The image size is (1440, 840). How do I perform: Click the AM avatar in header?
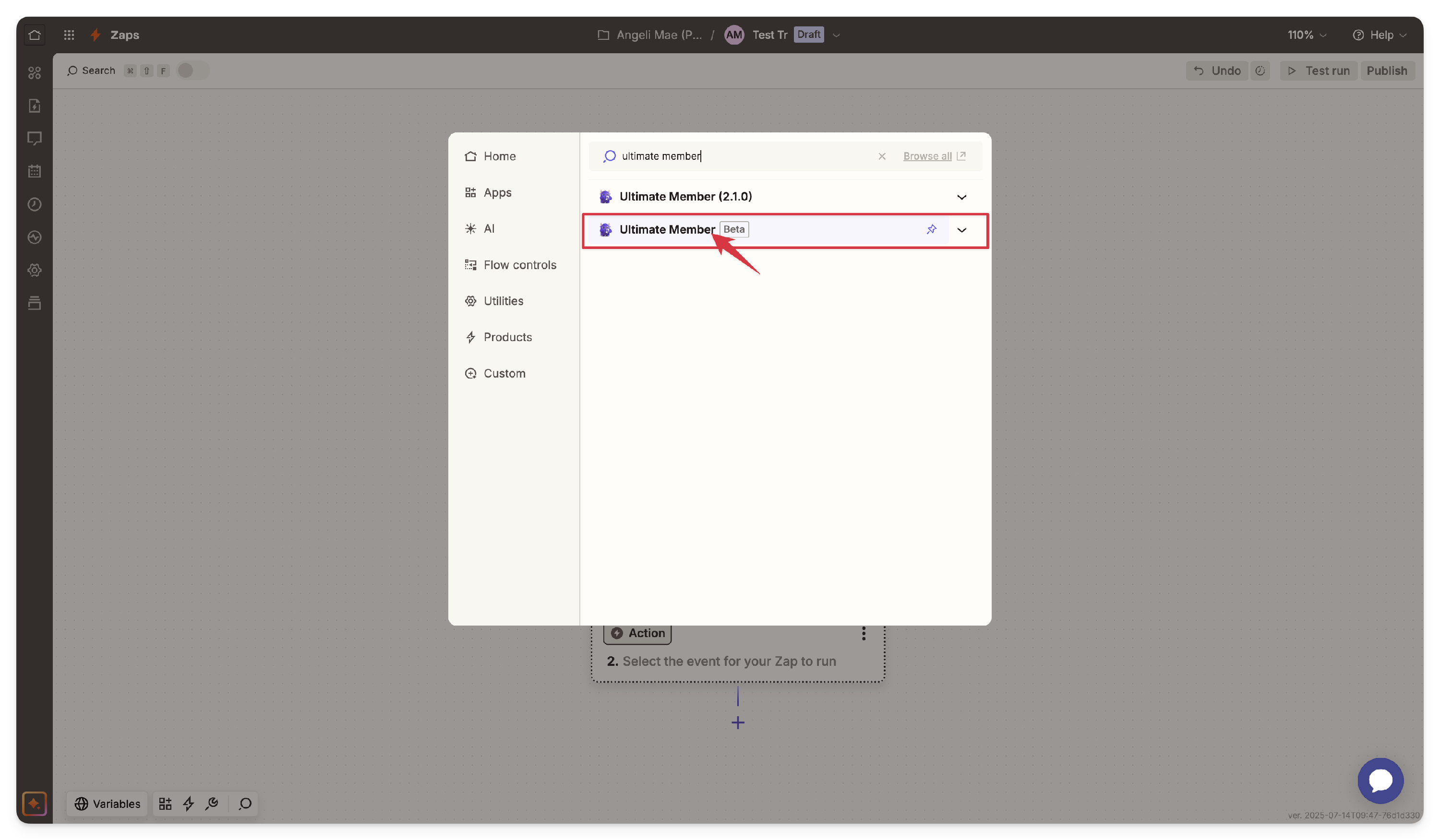[734, 35]
